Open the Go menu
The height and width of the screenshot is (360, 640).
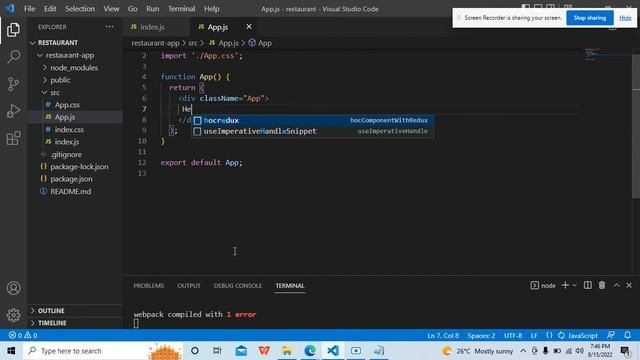[133, 9]
